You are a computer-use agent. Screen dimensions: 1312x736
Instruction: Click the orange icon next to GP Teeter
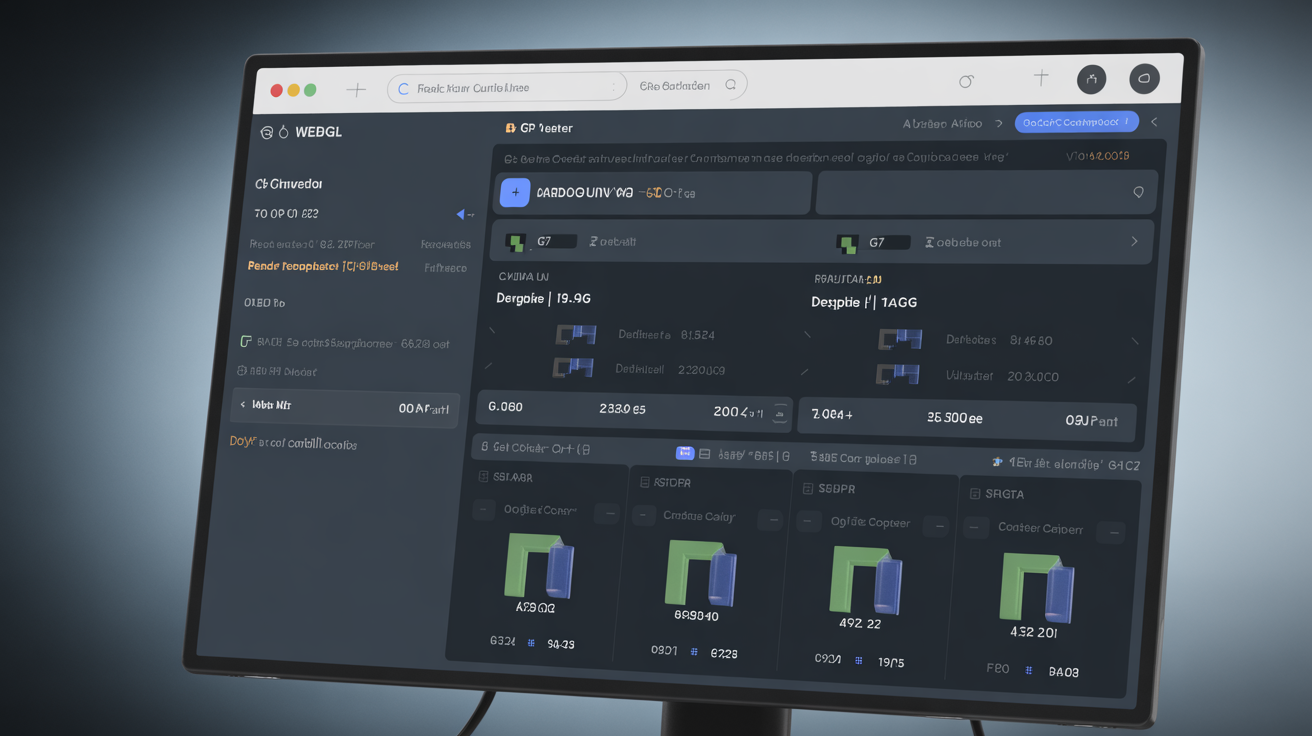point(511,128)
